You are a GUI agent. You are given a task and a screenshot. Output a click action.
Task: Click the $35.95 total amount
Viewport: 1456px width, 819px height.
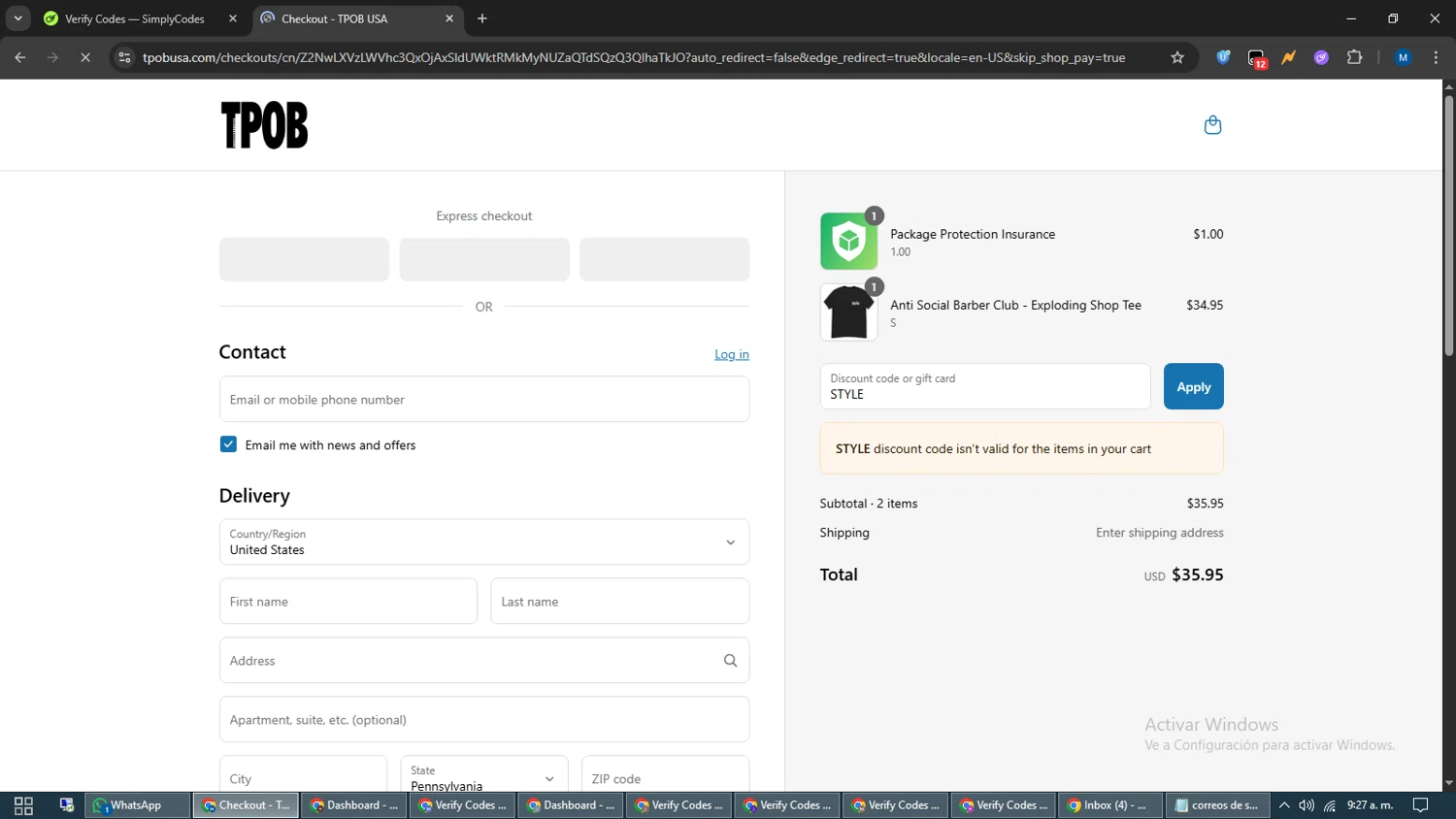[x=1198, y=574]
